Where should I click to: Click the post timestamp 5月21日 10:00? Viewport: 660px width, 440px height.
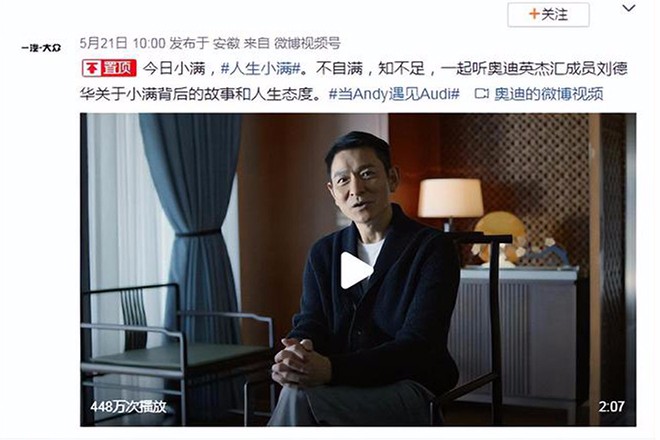click(122, 43)
